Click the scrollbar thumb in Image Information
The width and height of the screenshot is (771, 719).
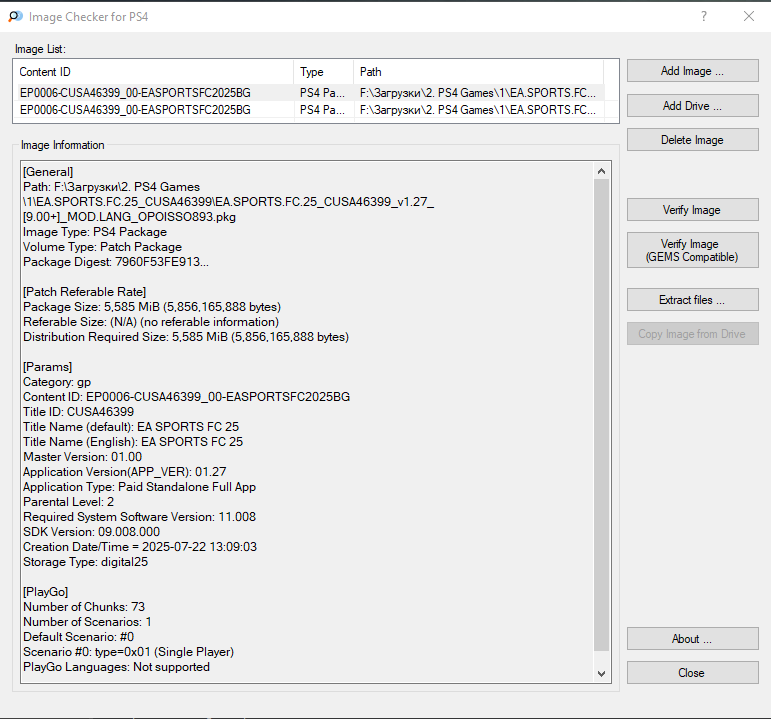[601, 415]
